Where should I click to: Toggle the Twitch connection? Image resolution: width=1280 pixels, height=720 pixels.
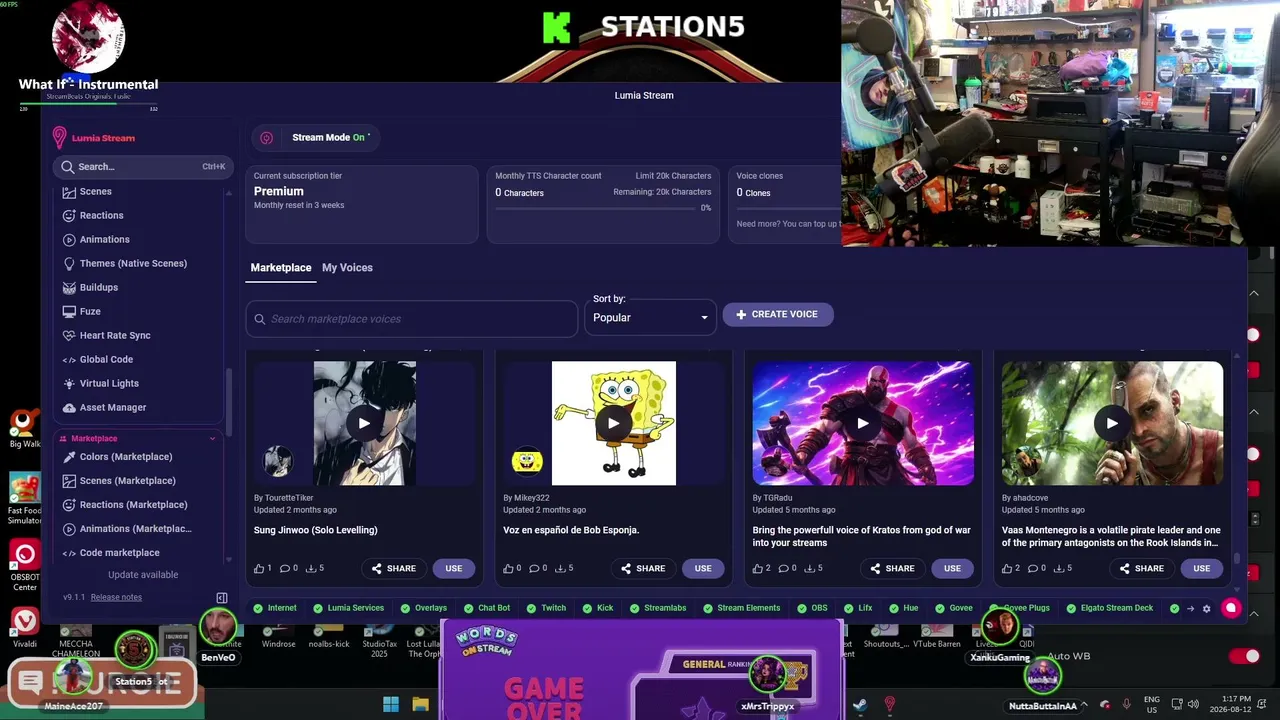coord(546,608)
